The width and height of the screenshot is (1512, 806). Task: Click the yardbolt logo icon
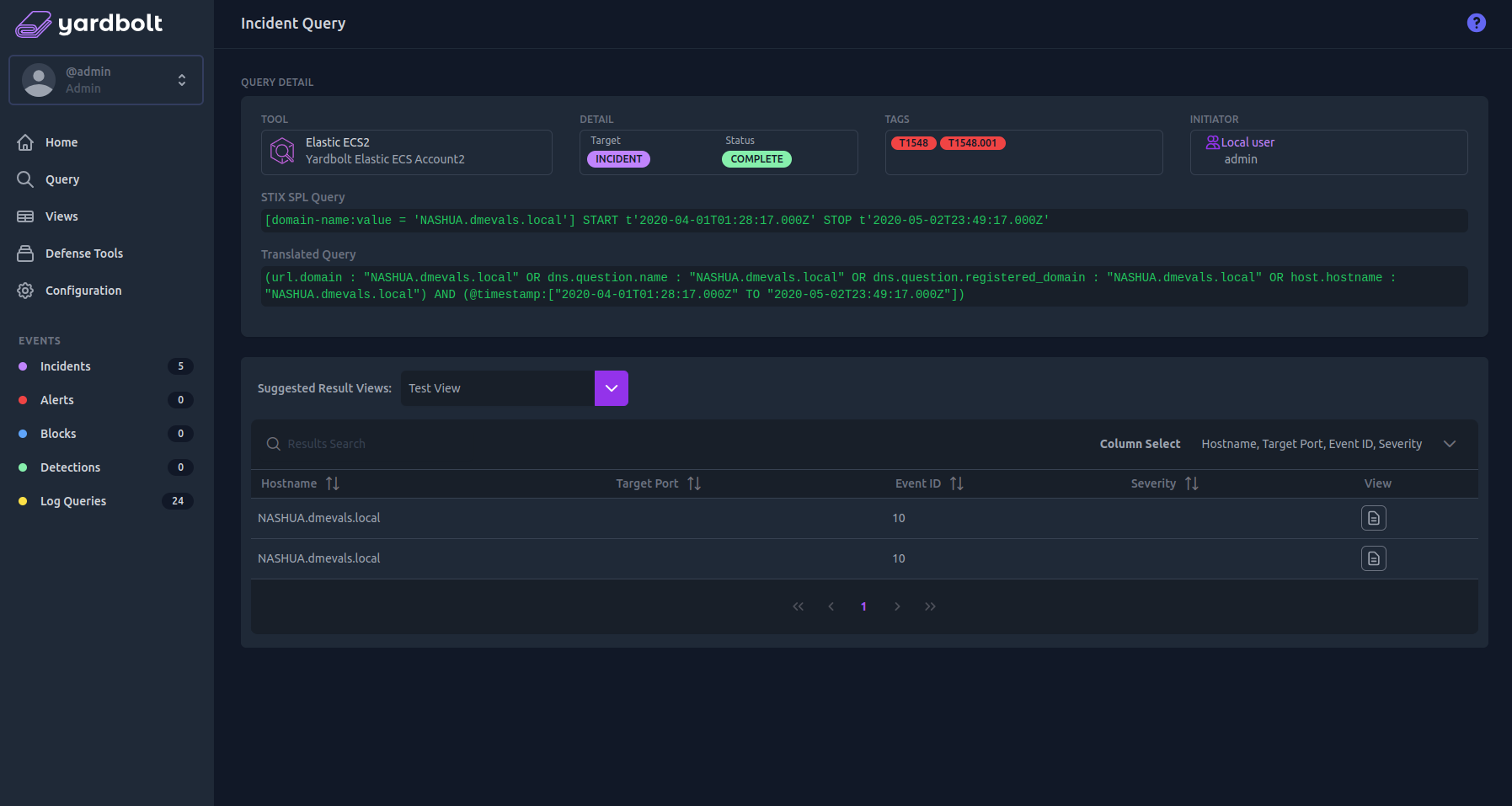pos(34,24)
